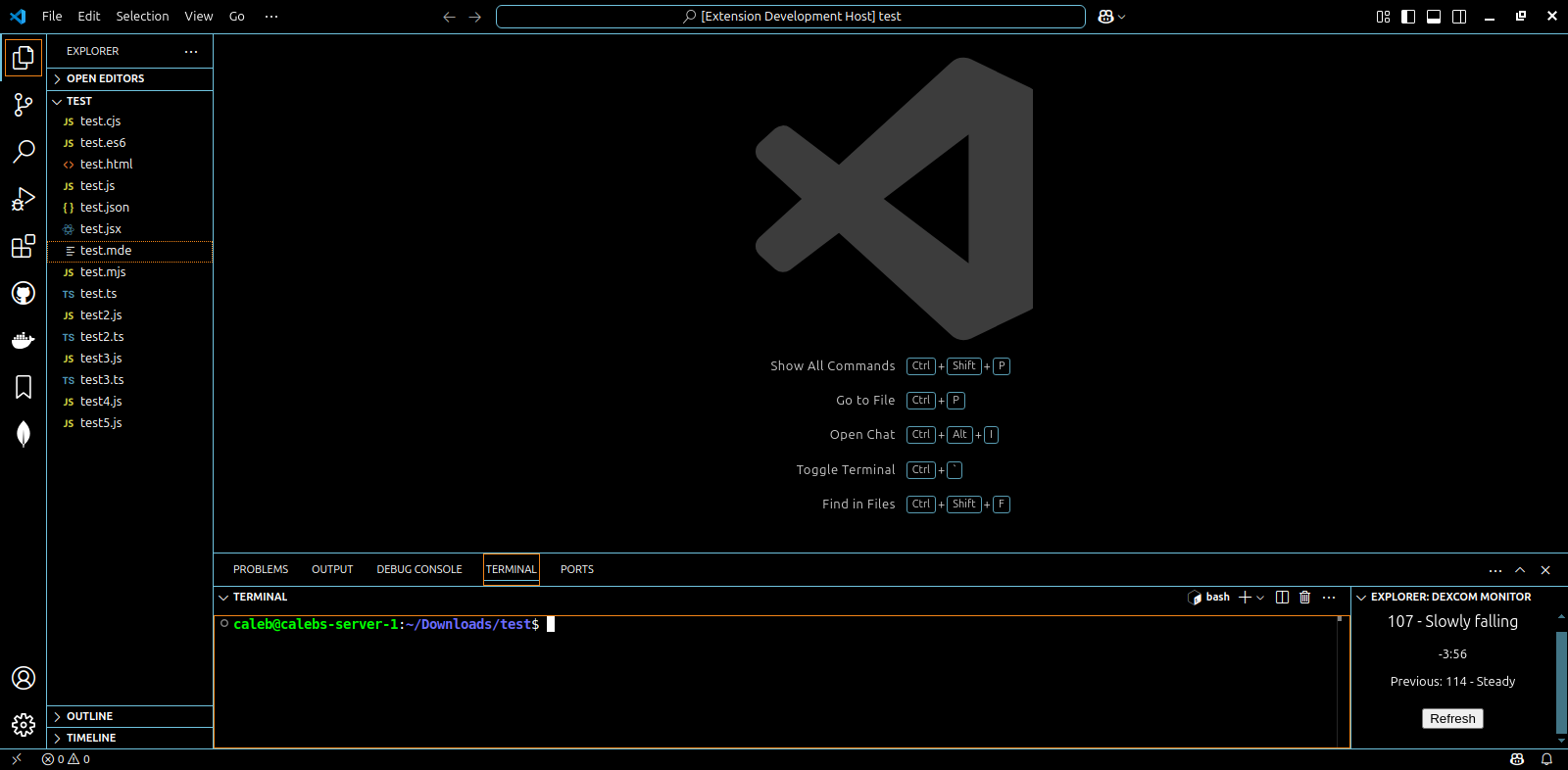Go back using the left arrow
Image resolution: width=1568 pixels, height=770 pixels.
click(449, 17)
